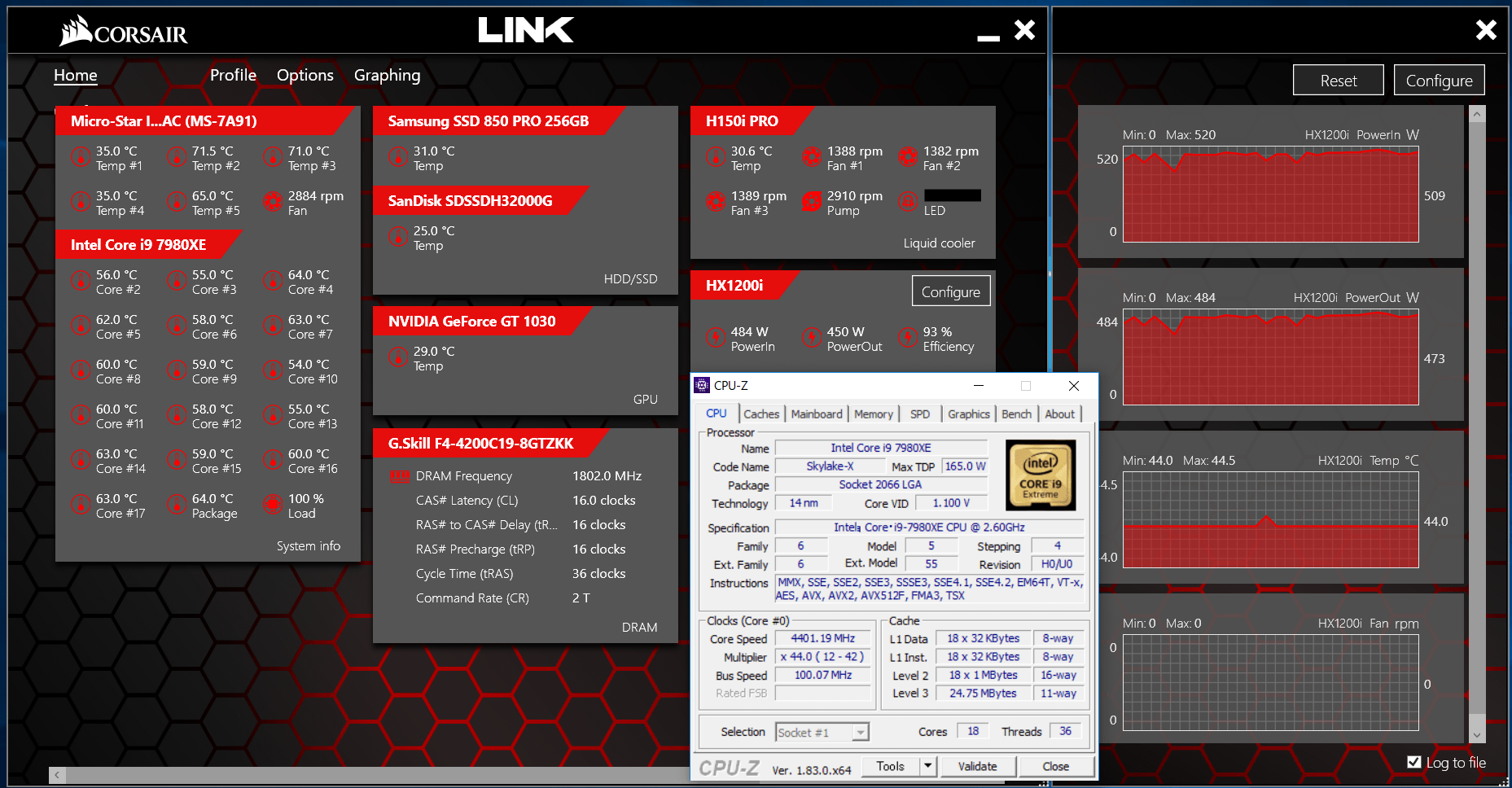Click the Corsair Link horizontal scrollbar left arrow
The width and height of the screenshot is (1512, 788).
coord(57,776)
